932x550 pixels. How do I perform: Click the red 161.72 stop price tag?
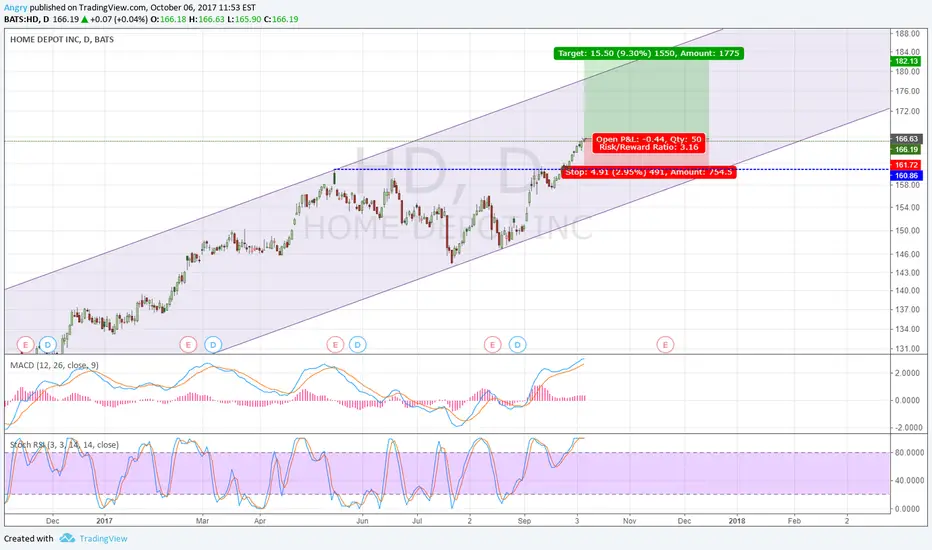point(906,165)
